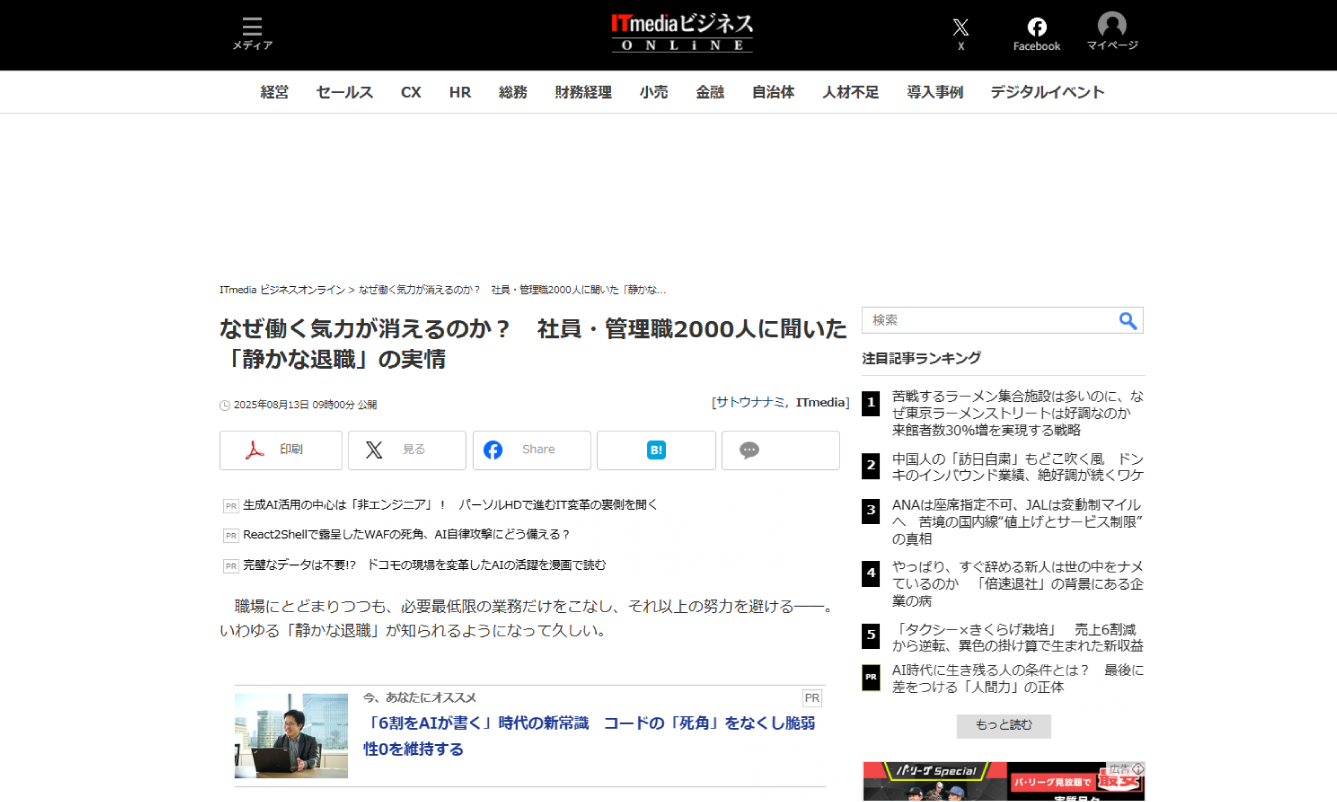Go to the デジタルイベント menu item
Image resolution: width=1337 pixels, height=802 pixels.
1047,92
